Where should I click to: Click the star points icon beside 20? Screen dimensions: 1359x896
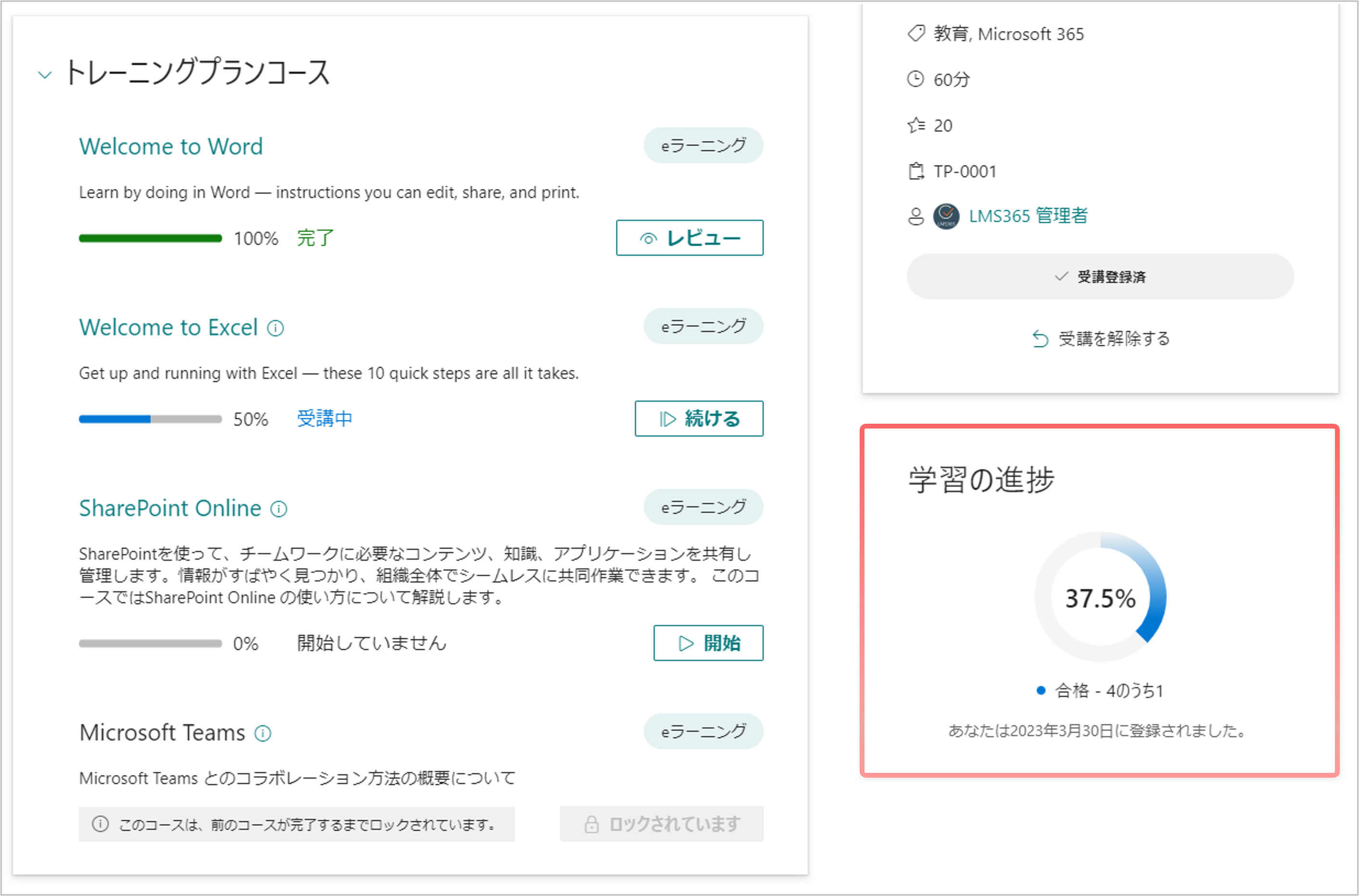[x=916, y=125]
